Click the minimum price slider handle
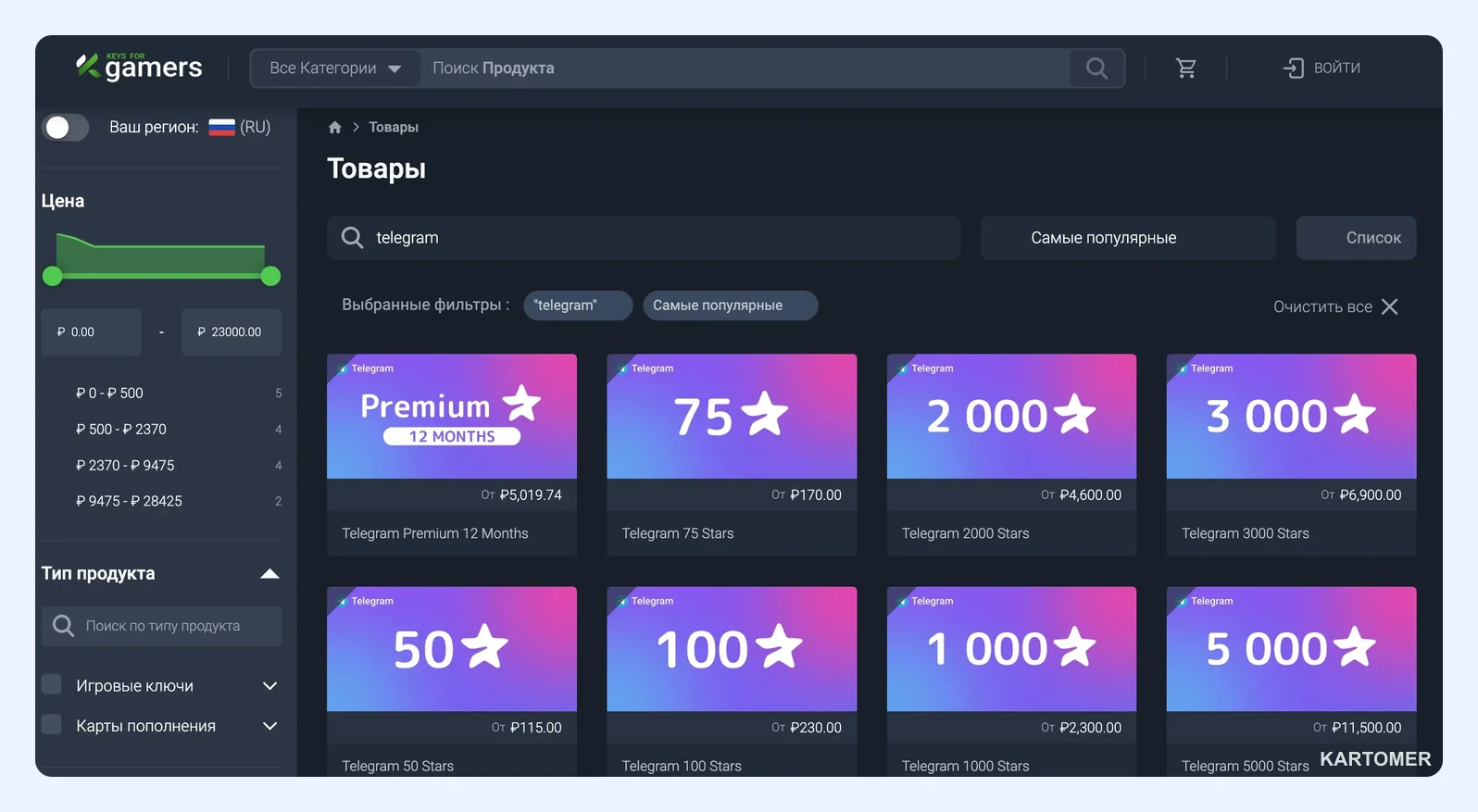1478x812 pixels. [x=53, y=276]
